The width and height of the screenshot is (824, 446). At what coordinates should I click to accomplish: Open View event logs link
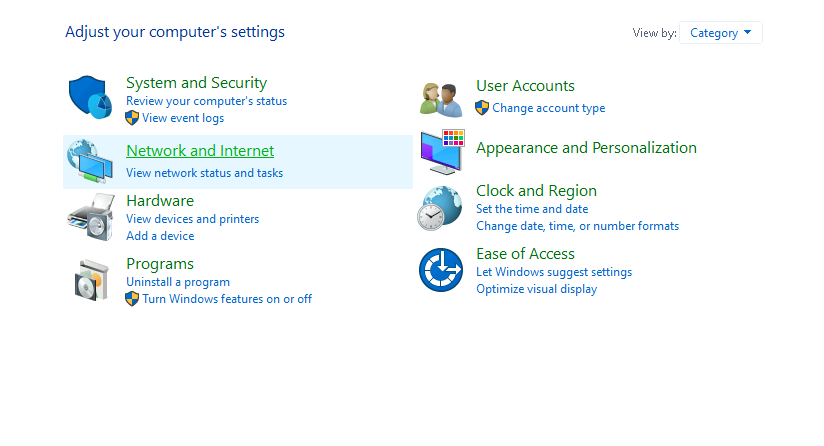(x=183, y=118)
